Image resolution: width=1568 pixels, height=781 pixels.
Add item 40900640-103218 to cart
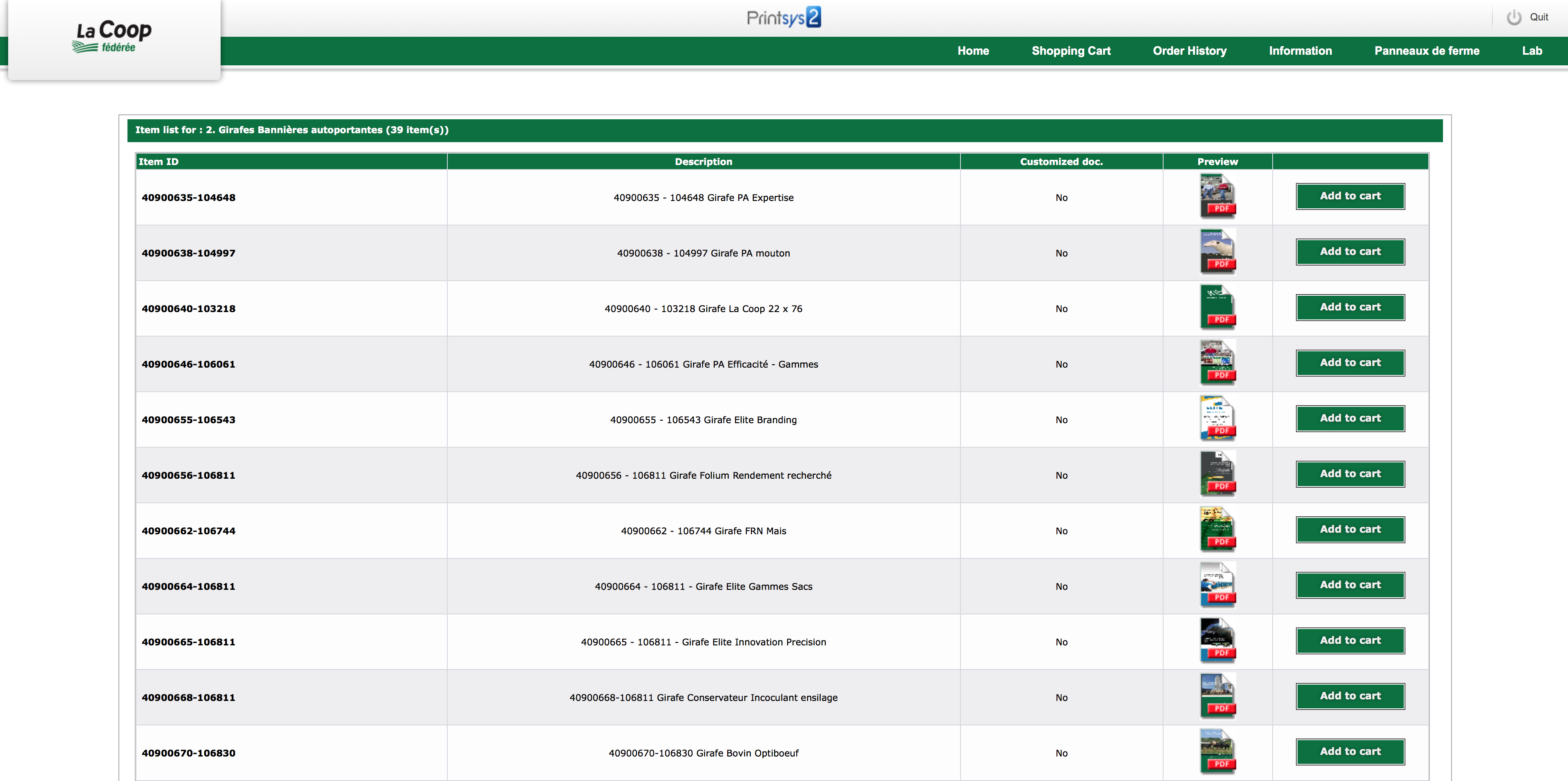click(x=1350, y=308)
